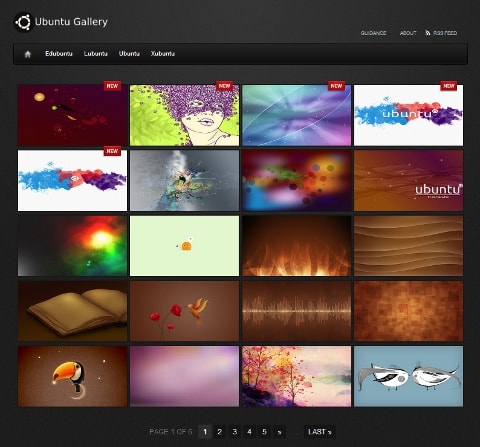This screenshot has width=480, height=447.
Task: Open the grey hummingbird splash wallpaper
Action: [184, 180]
